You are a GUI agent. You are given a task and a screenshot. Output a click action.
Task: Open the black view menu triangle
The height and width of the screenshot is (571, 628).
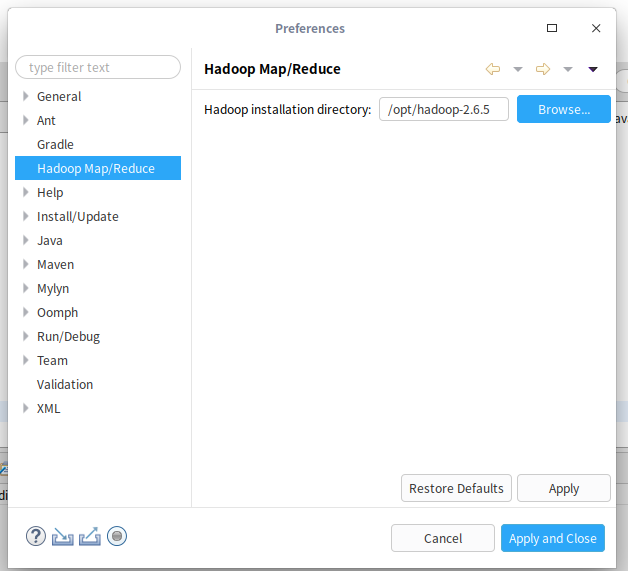(x=593, y=69)
